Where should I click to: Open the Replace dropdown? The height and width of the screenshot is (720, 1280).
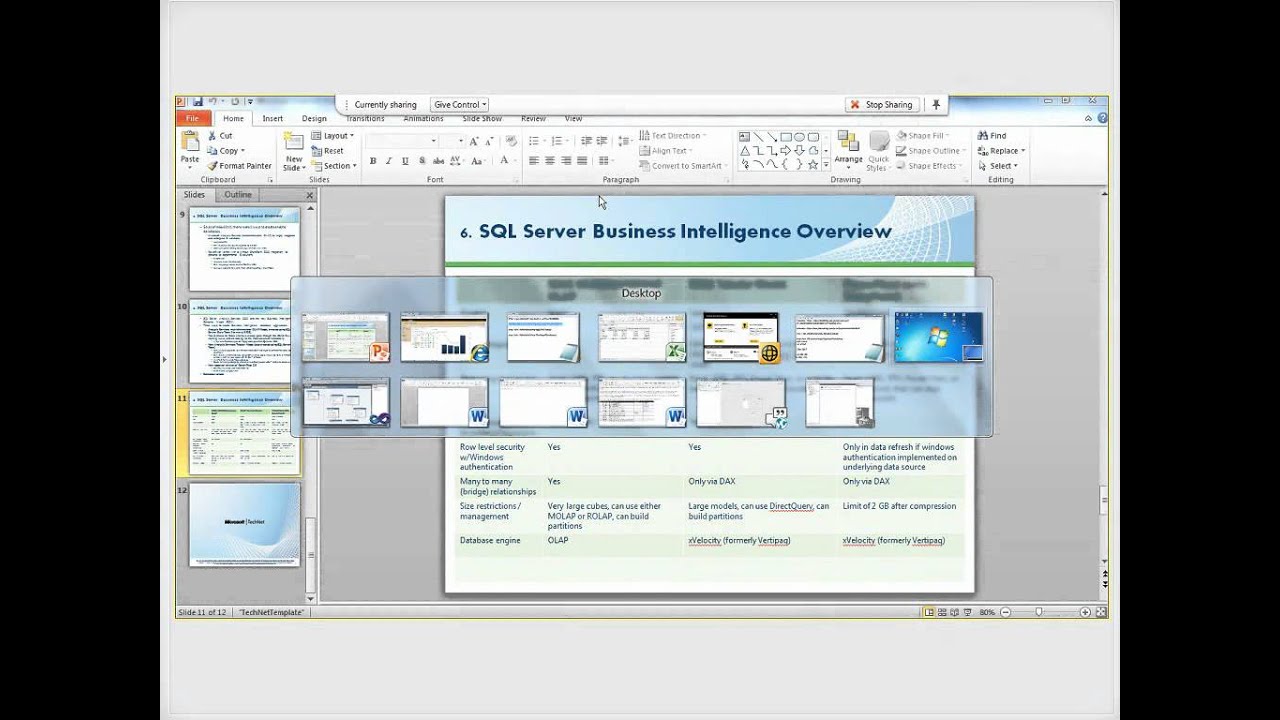click(1001, 151)
